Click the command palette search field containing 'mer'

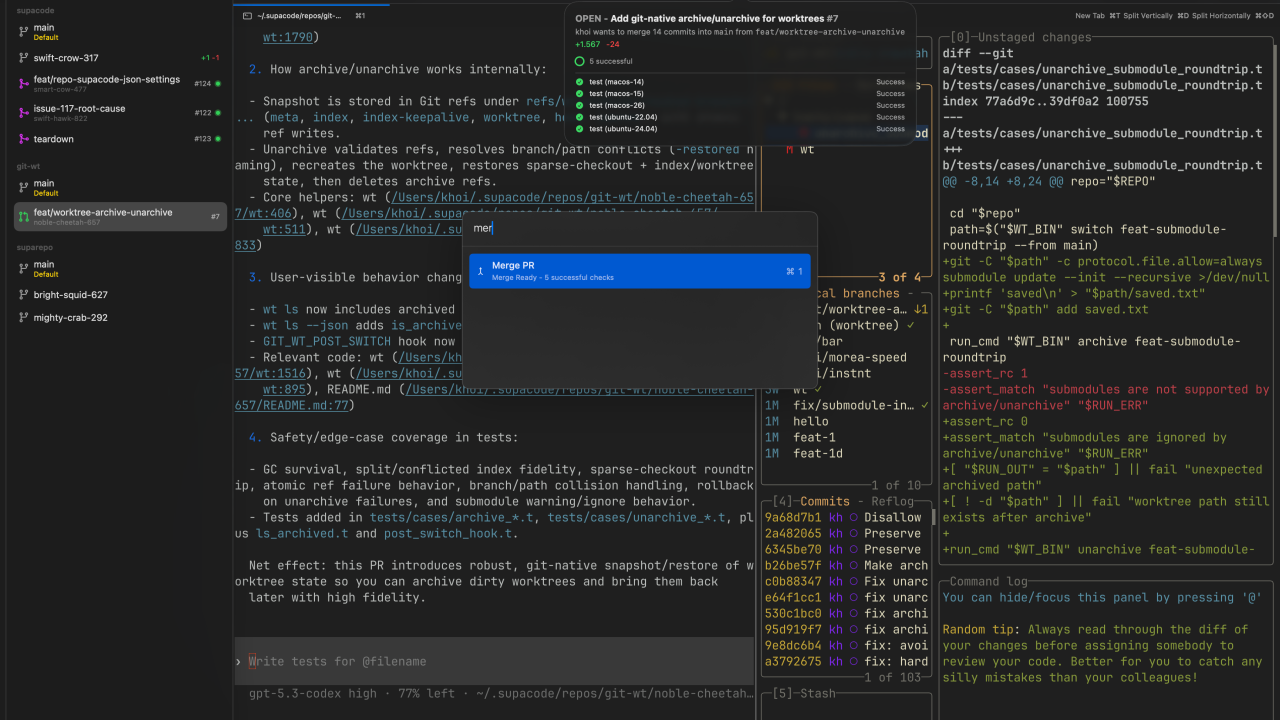click(640, 228)
